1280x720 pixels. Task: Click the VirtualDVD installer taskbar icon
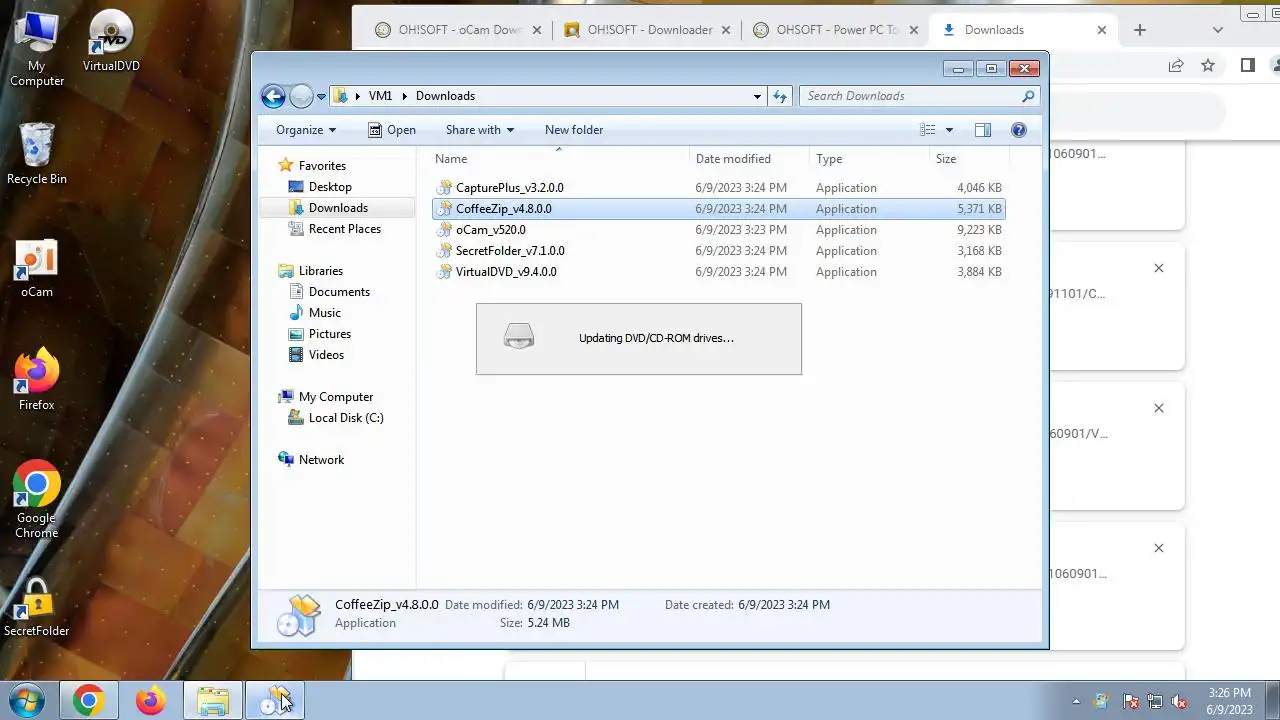click(275, 701)
